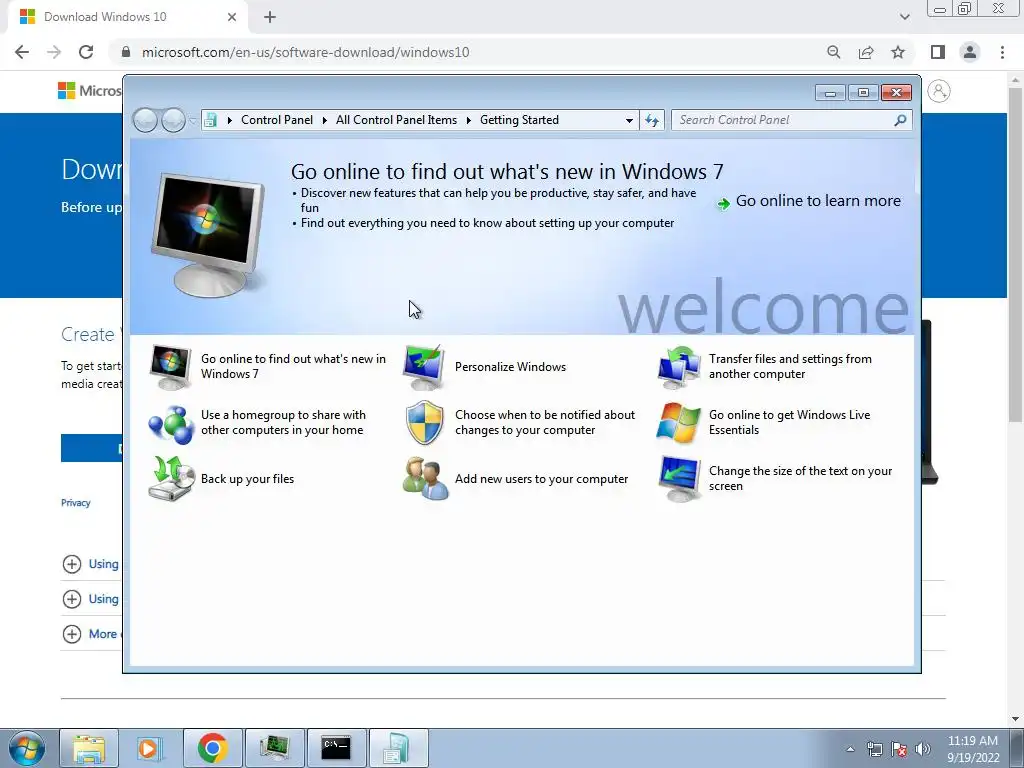The width and height of the screenshot is (1024, 768).
Task: Click the green arrow beside Go online to learn more
Action: (723, 204)
